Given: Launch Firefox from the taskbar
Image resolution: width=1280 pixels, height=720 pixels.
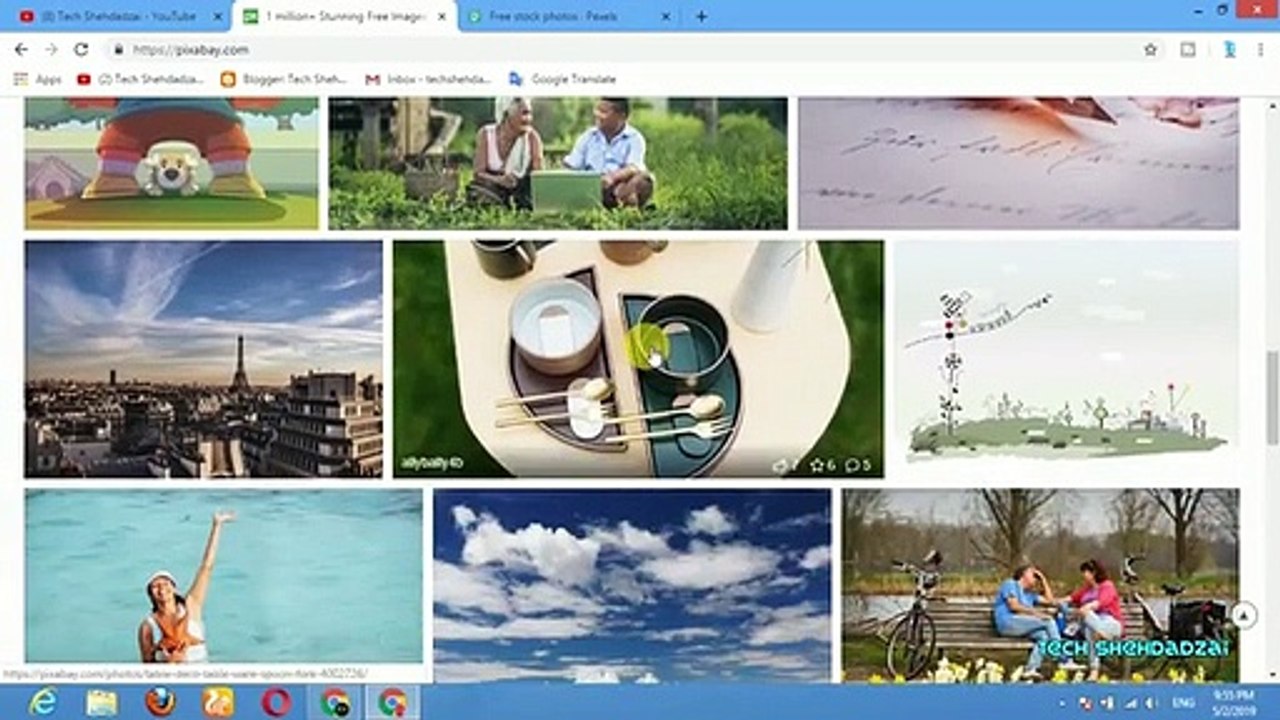Looking at the screenshot, I should point(159,702).
